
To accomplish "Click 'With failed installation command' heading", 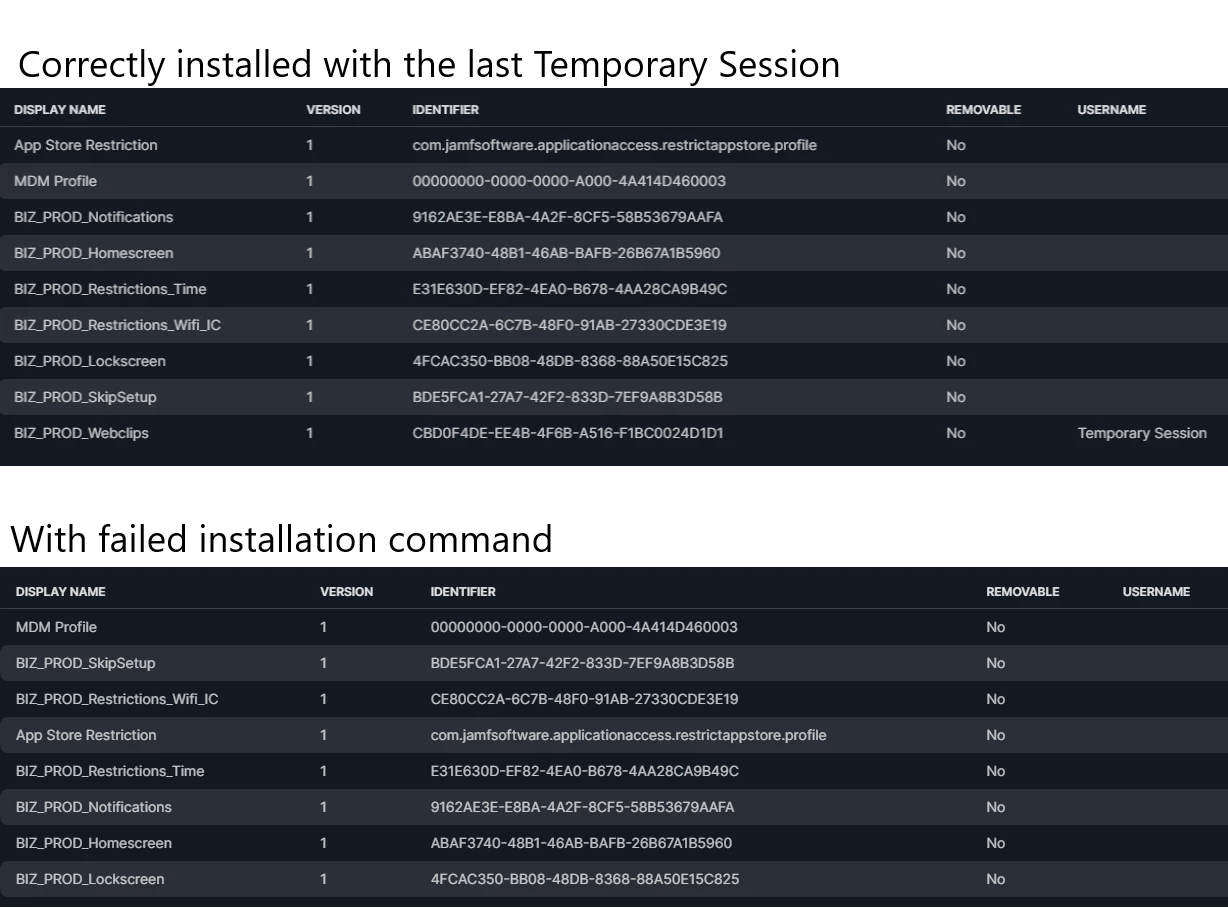I will point(281,539).
